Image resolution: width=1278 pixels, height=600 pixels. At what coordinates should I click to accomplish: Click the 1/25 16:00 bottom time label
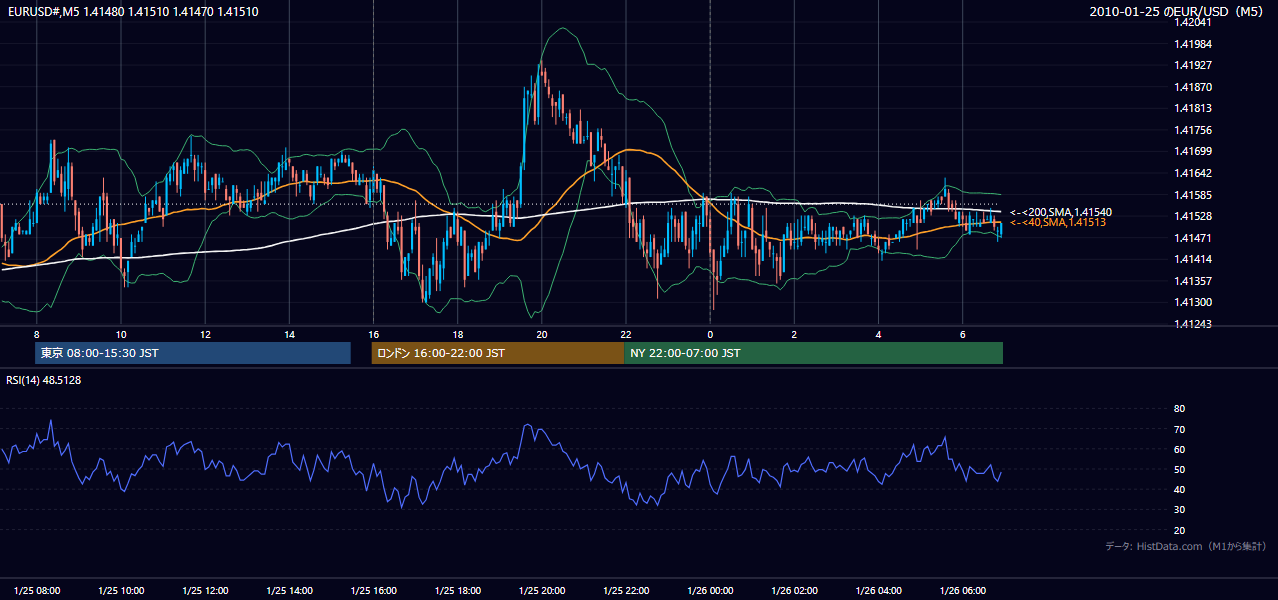[x=374, y=590]
